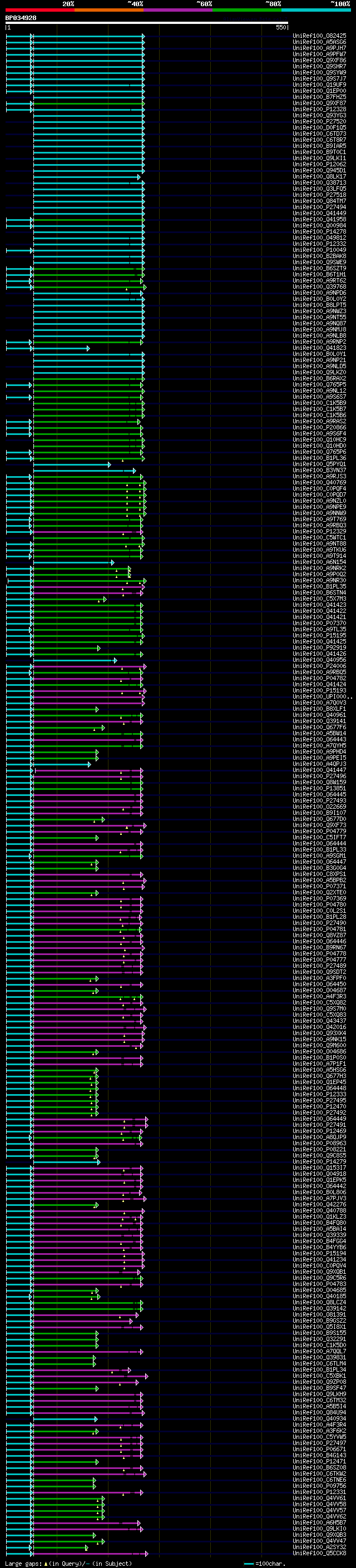Click hit label UniRef100_A9RBQ5

click(x=319, y=672)
